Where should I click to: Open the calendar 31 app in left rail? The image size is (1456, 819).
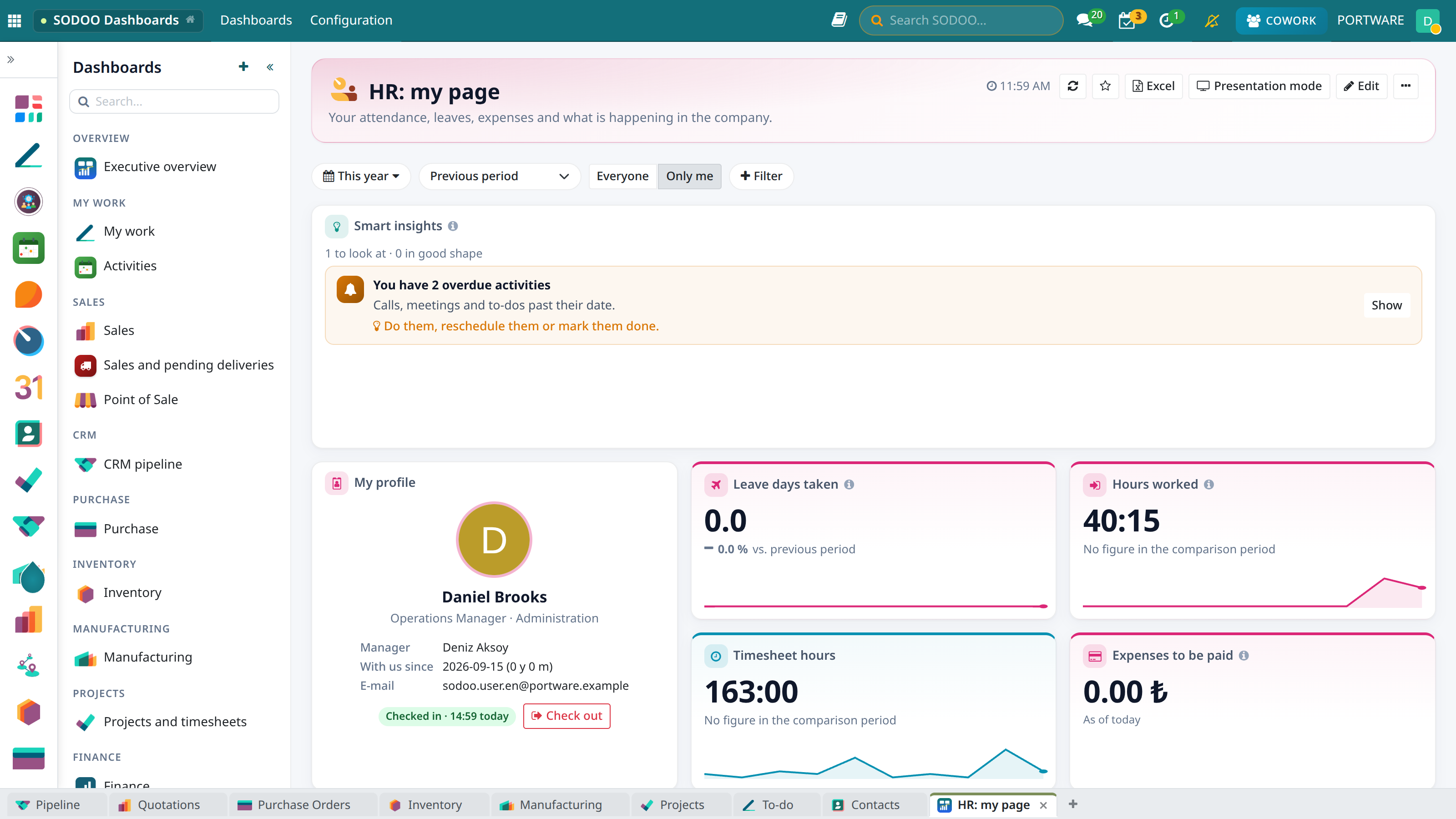28,387
